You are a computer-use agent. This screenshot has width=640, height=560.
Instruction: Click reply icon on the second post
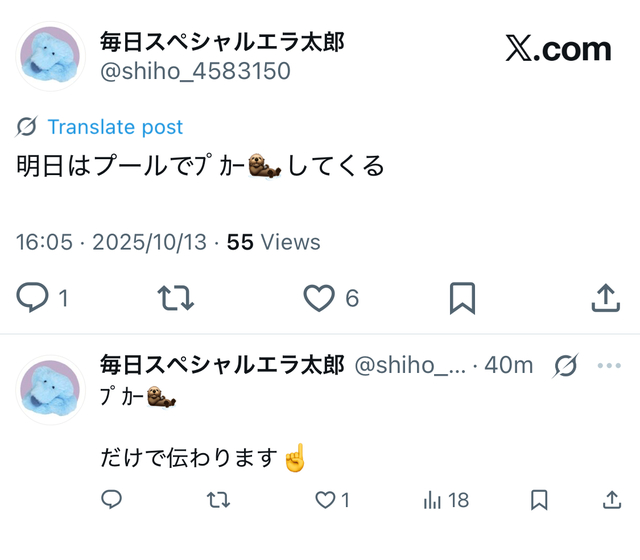coord(112,500)
